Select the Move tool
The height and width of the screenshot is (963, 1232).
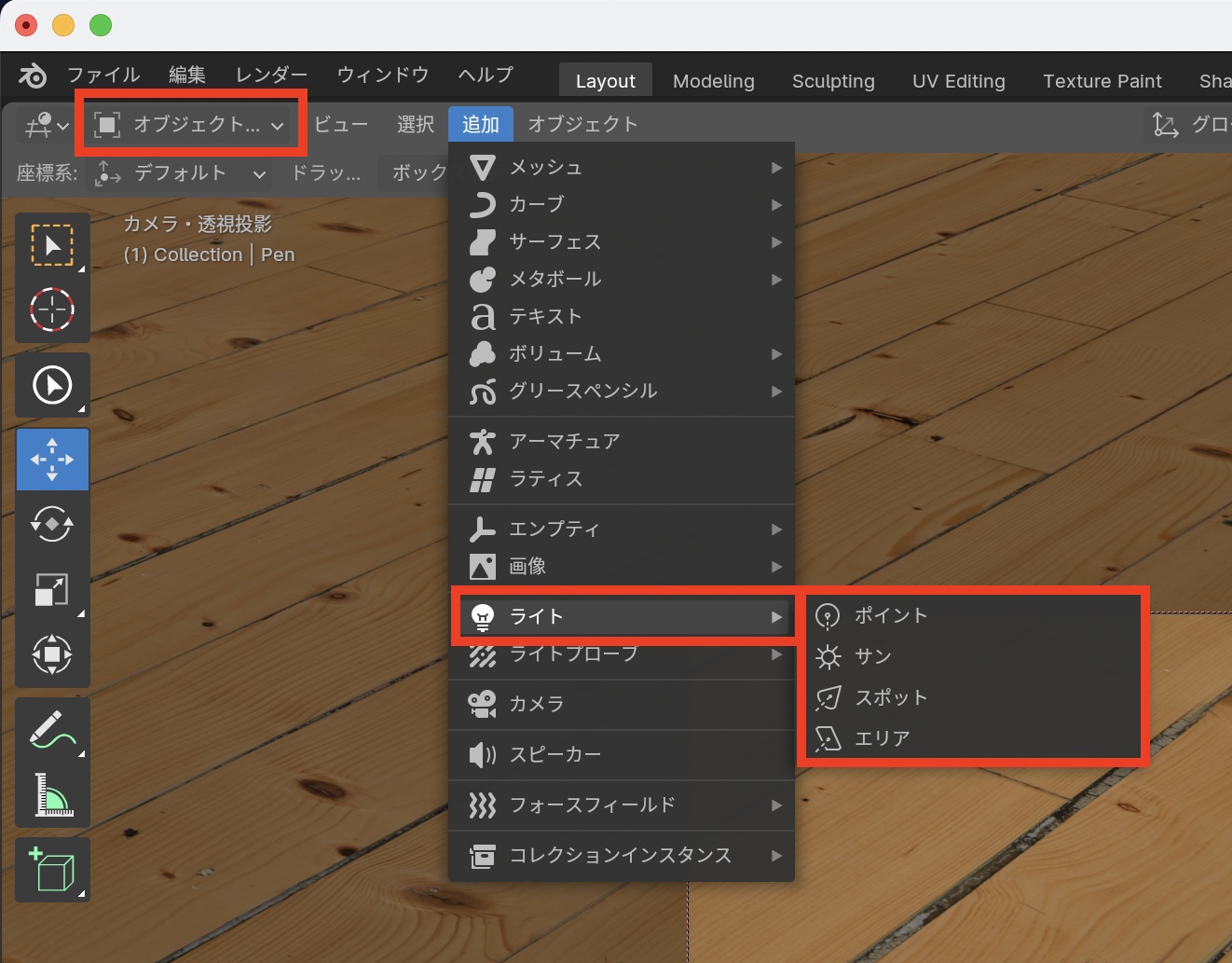coord(52,459)
